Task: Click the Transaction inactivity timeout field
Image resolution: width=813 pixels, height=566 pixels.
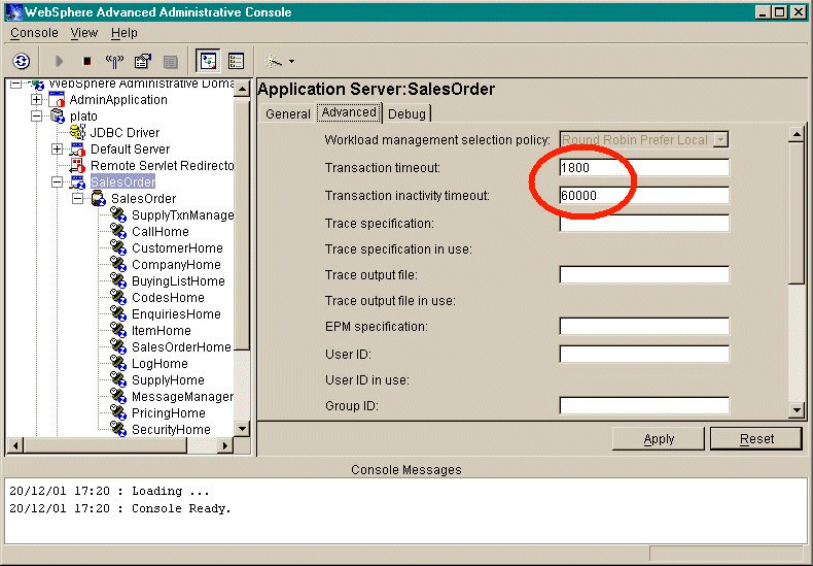Action: [644, 195]
